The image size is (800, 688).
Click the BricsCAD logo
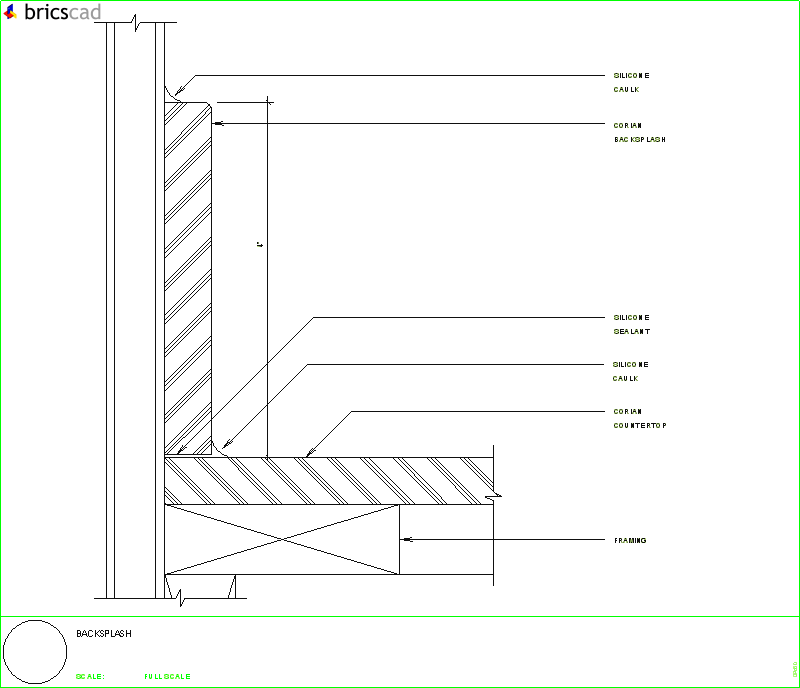(52, 13)
